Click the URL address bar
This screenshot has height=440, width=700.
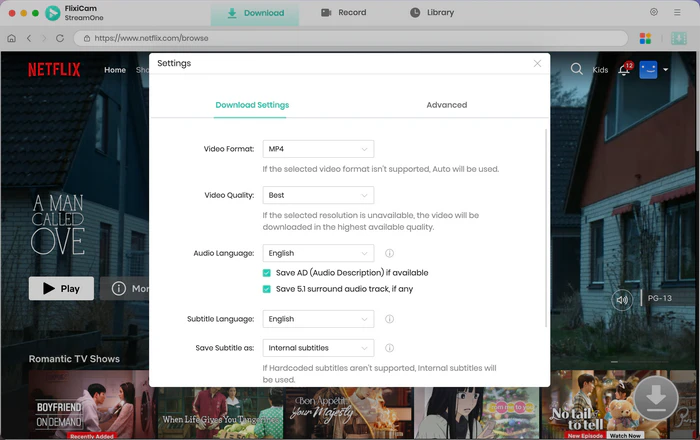click(350, 39)
